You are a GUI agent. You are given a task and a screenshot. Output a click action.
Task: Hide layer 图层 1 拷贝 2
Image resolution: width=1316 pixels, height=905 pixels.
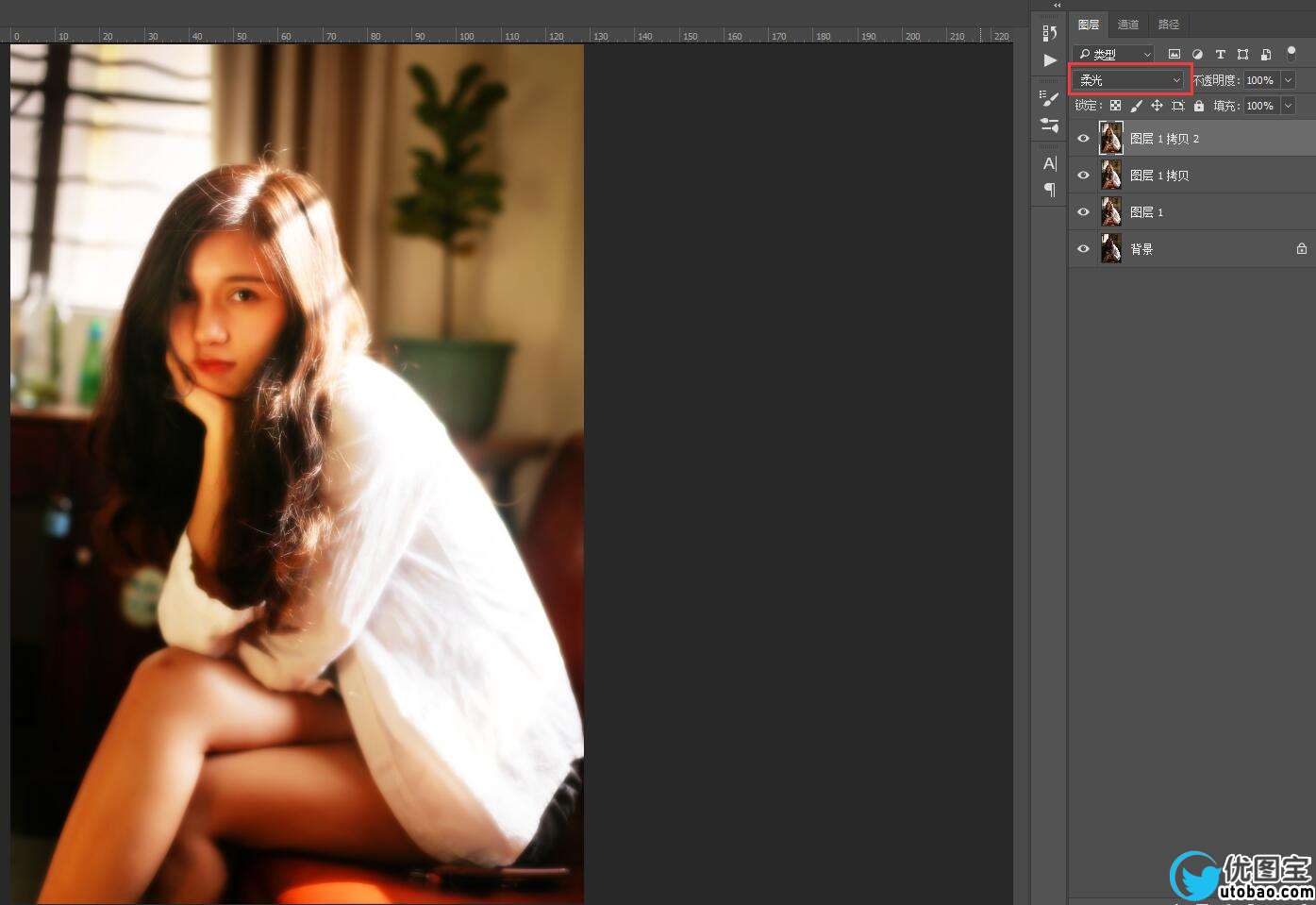pos(1083,139)
